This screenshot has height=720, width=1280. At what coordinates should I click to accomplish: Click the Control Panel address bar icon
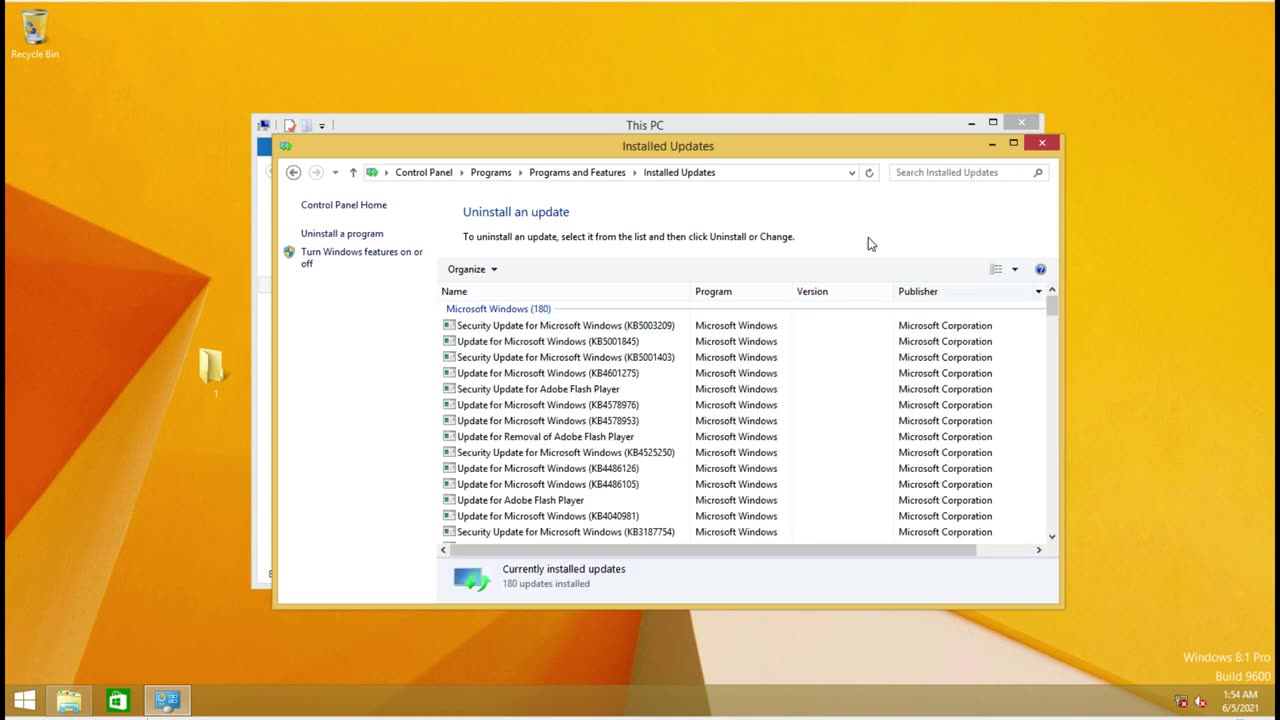coord(372,172)
